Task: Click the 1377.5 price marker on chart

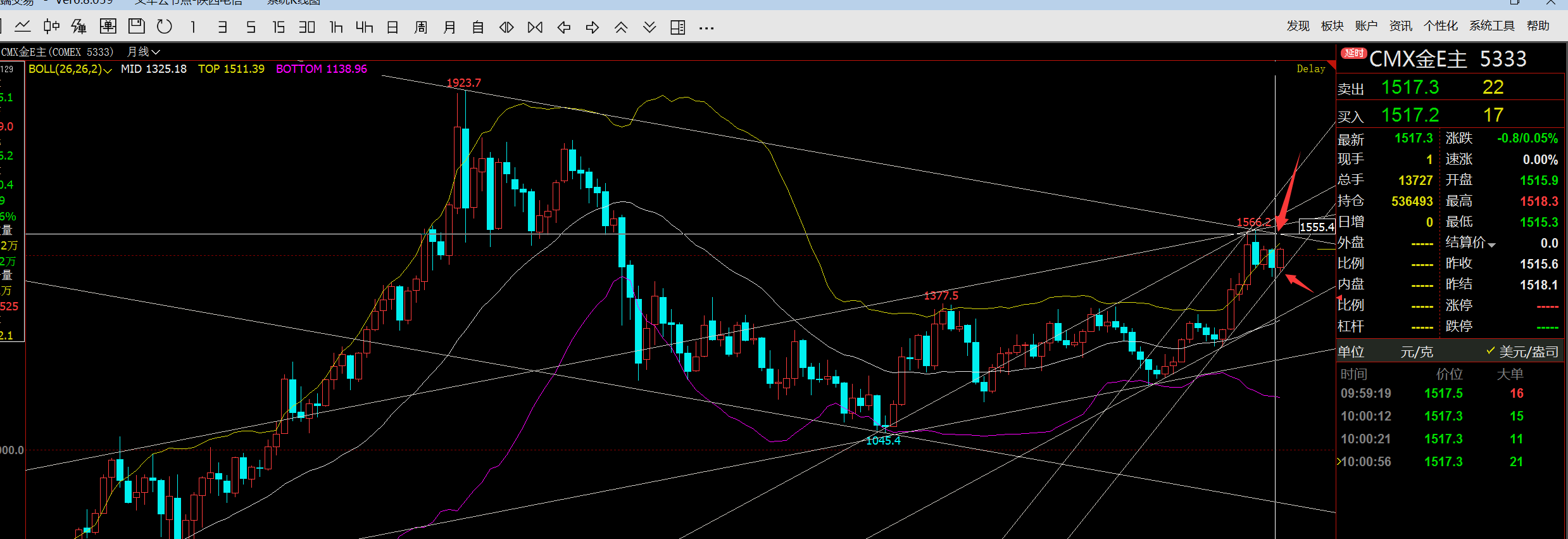Action: coord(941,296)
